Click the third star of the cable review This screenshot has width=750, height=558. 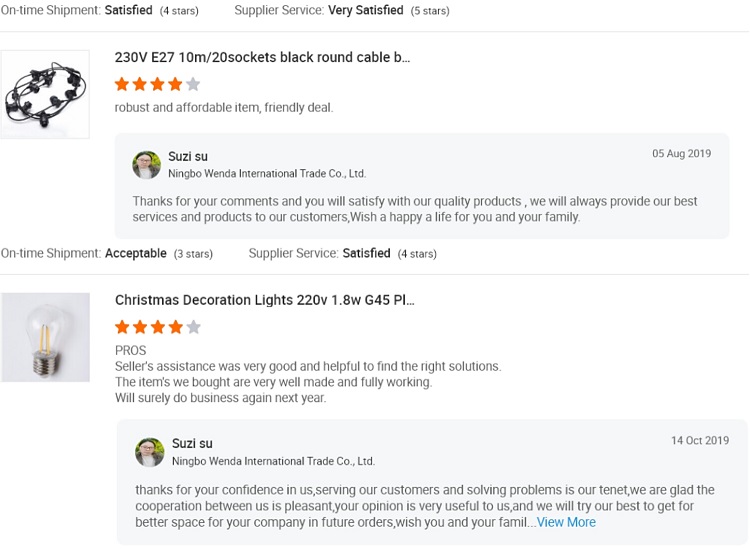point(158,84)
